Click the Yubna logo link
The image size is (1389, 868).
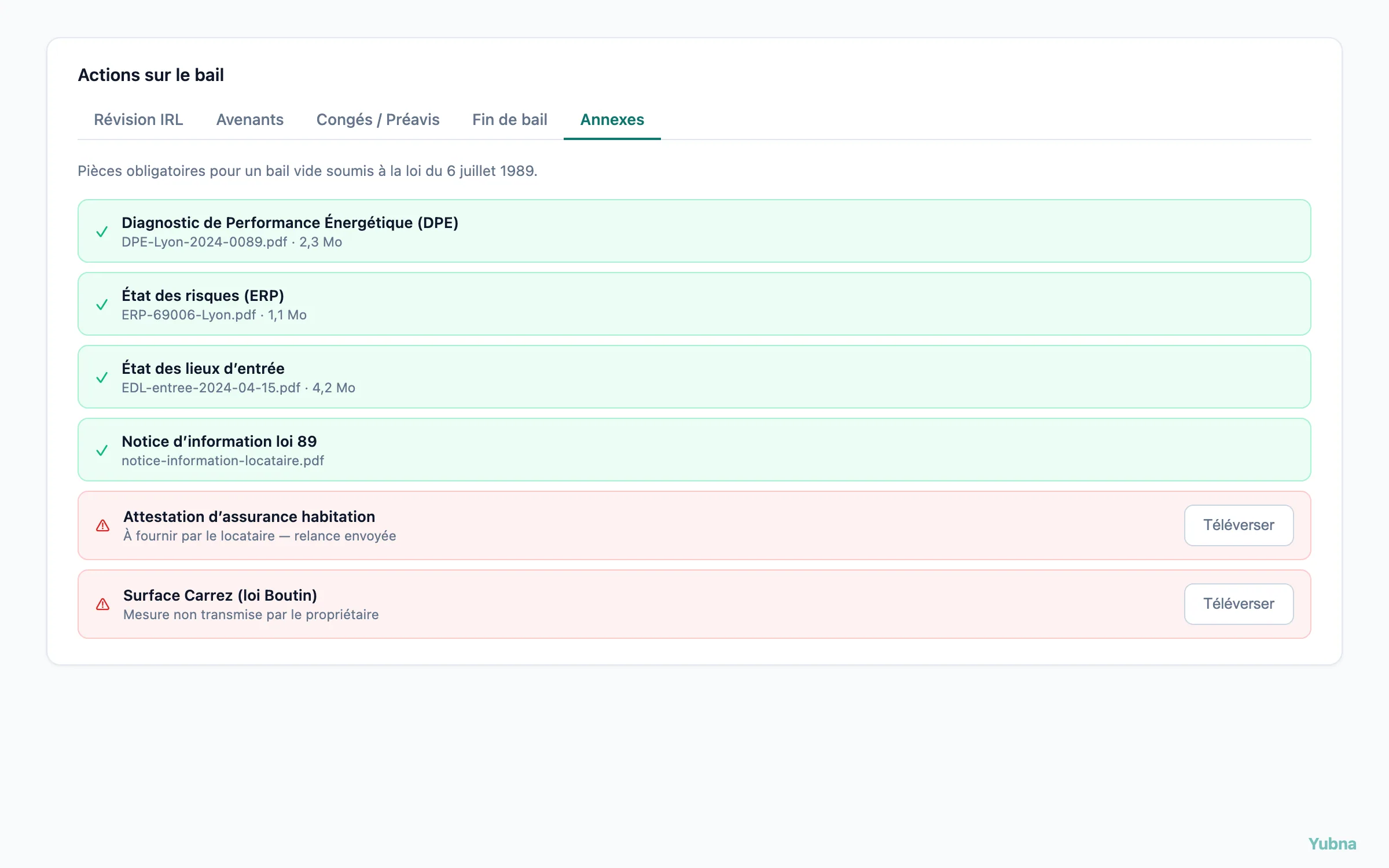pos(1332,844)
